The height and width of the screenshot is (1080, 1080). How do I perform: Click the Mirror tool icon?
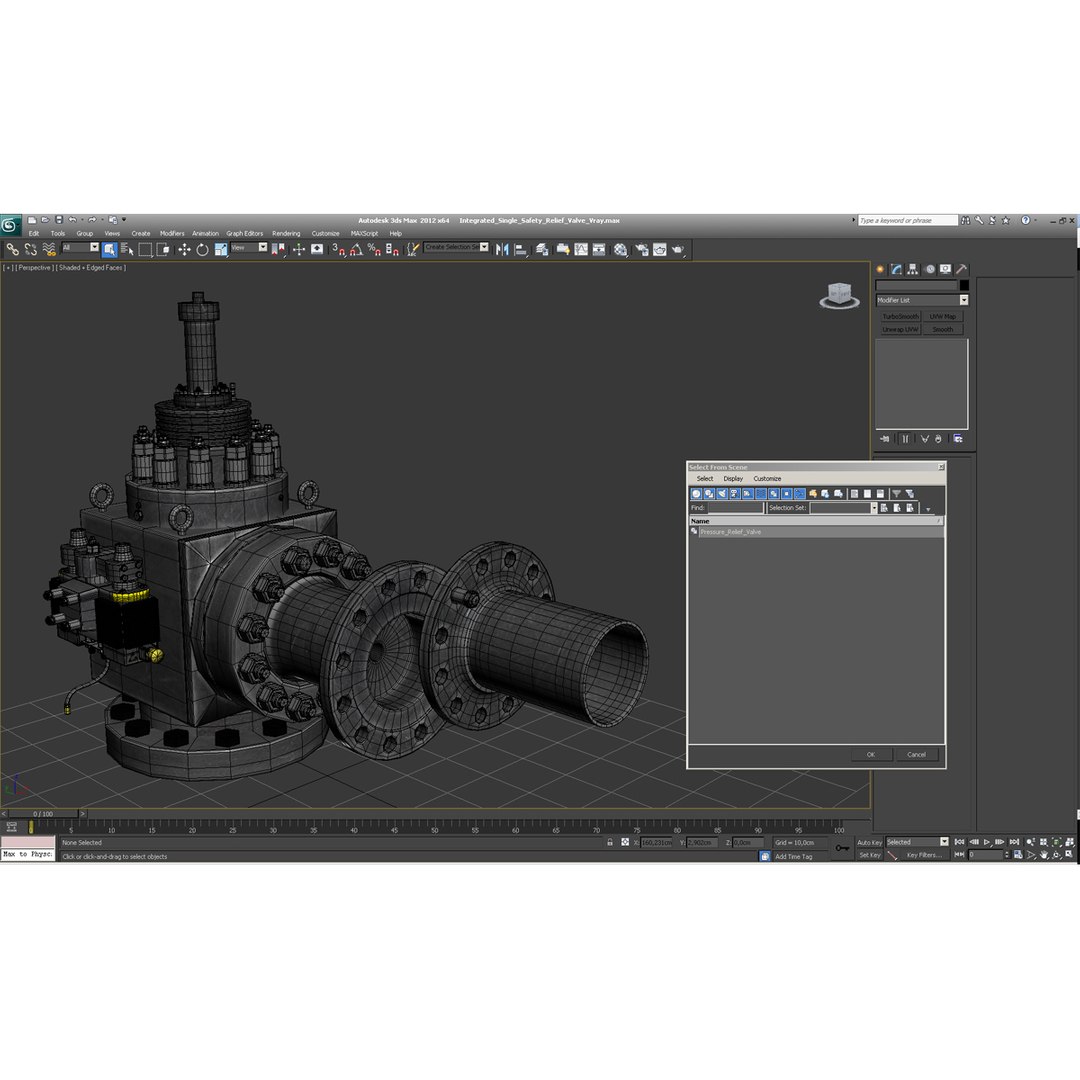click(x=502, y=249)
